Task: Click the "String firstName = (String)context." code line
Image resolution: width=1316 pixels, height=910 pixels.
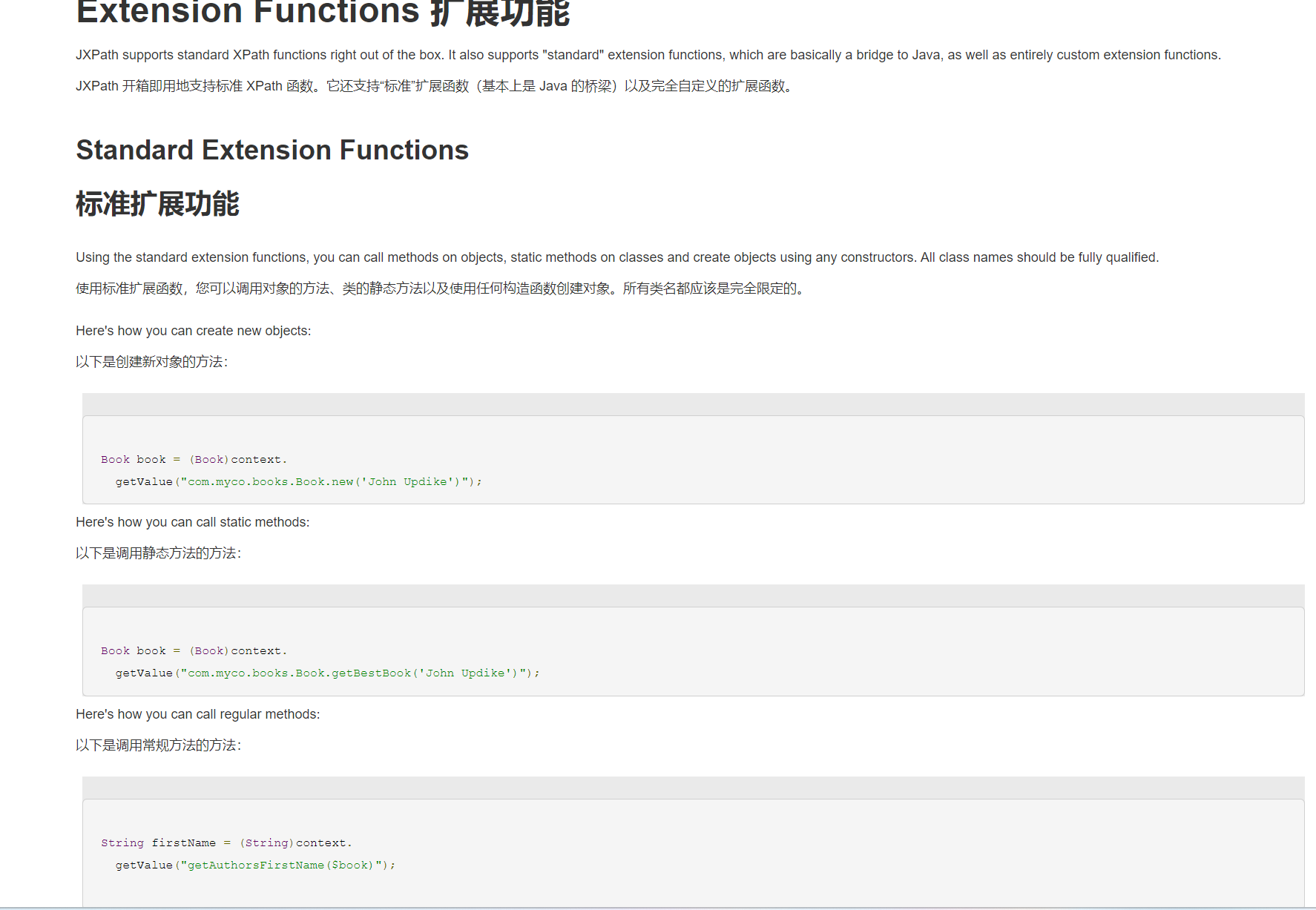Action: [226, 843]
